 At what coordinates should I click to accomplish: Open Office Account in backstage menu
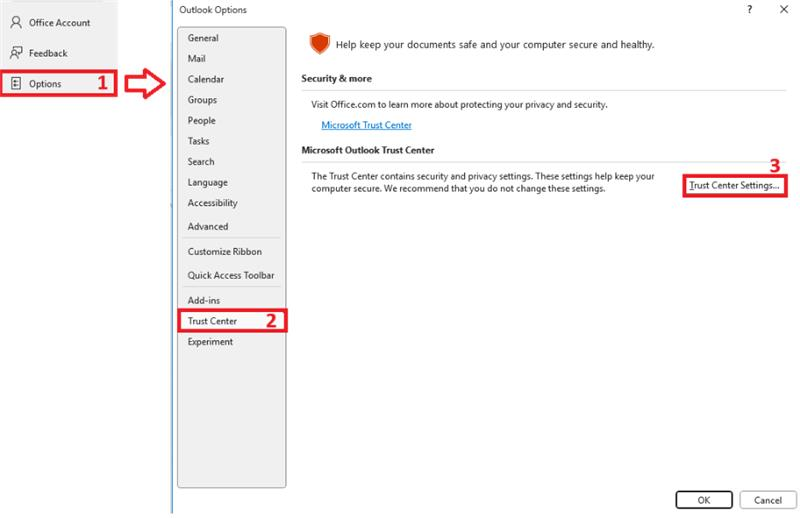tap(59, 22)
